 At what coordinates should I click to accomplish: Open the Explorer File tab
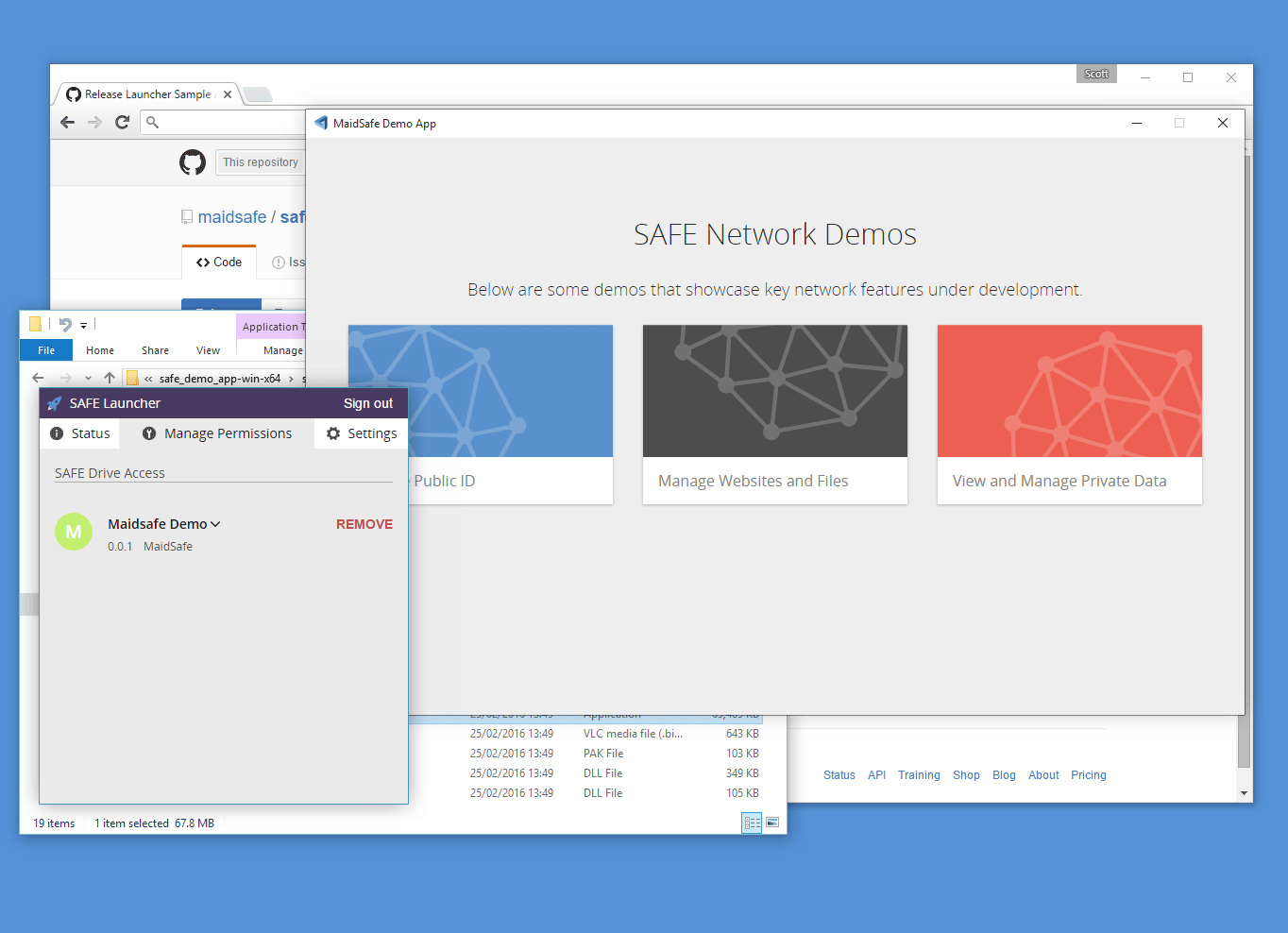(46, 350)
